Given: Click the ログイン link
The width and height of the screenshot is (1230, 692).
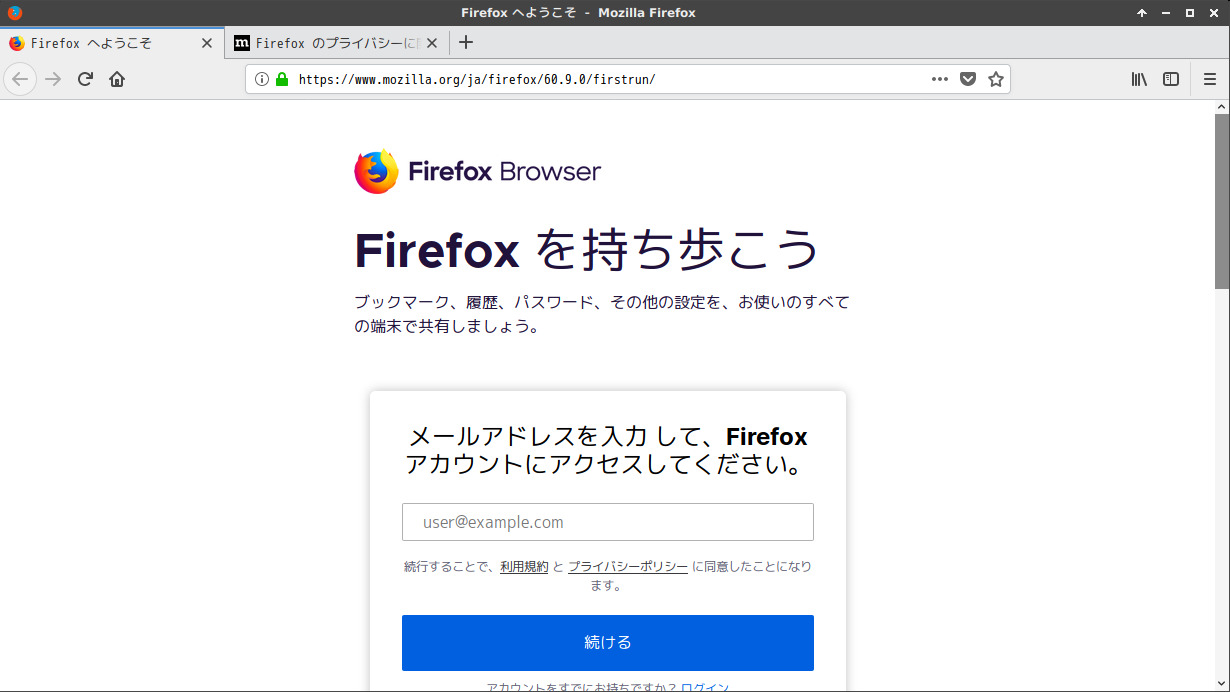Looking at the screenshot, I should (x=705, y=687).
